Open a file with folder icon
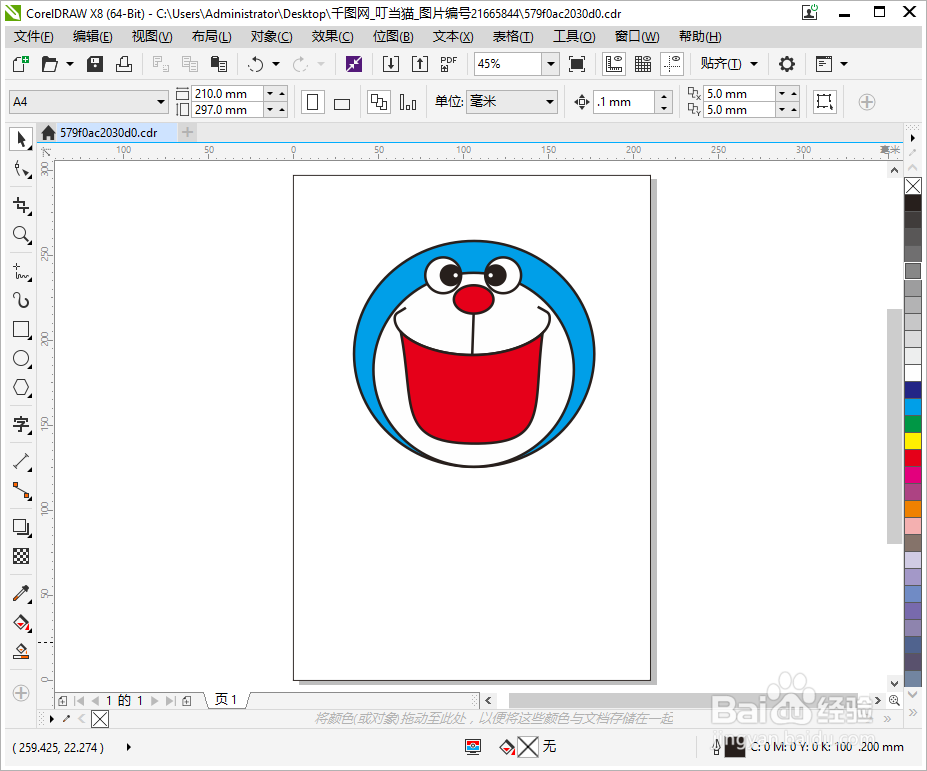 (50, 64)
